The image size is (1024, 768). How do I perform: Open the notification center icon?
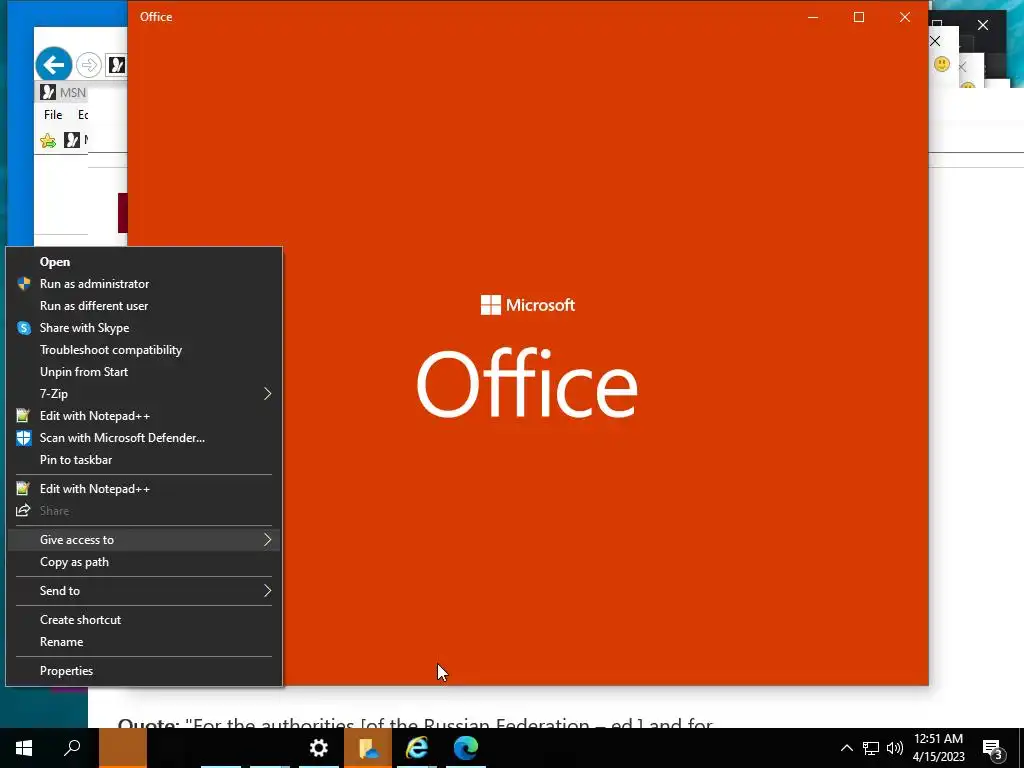pyautogui.click(x=993, y=748)
